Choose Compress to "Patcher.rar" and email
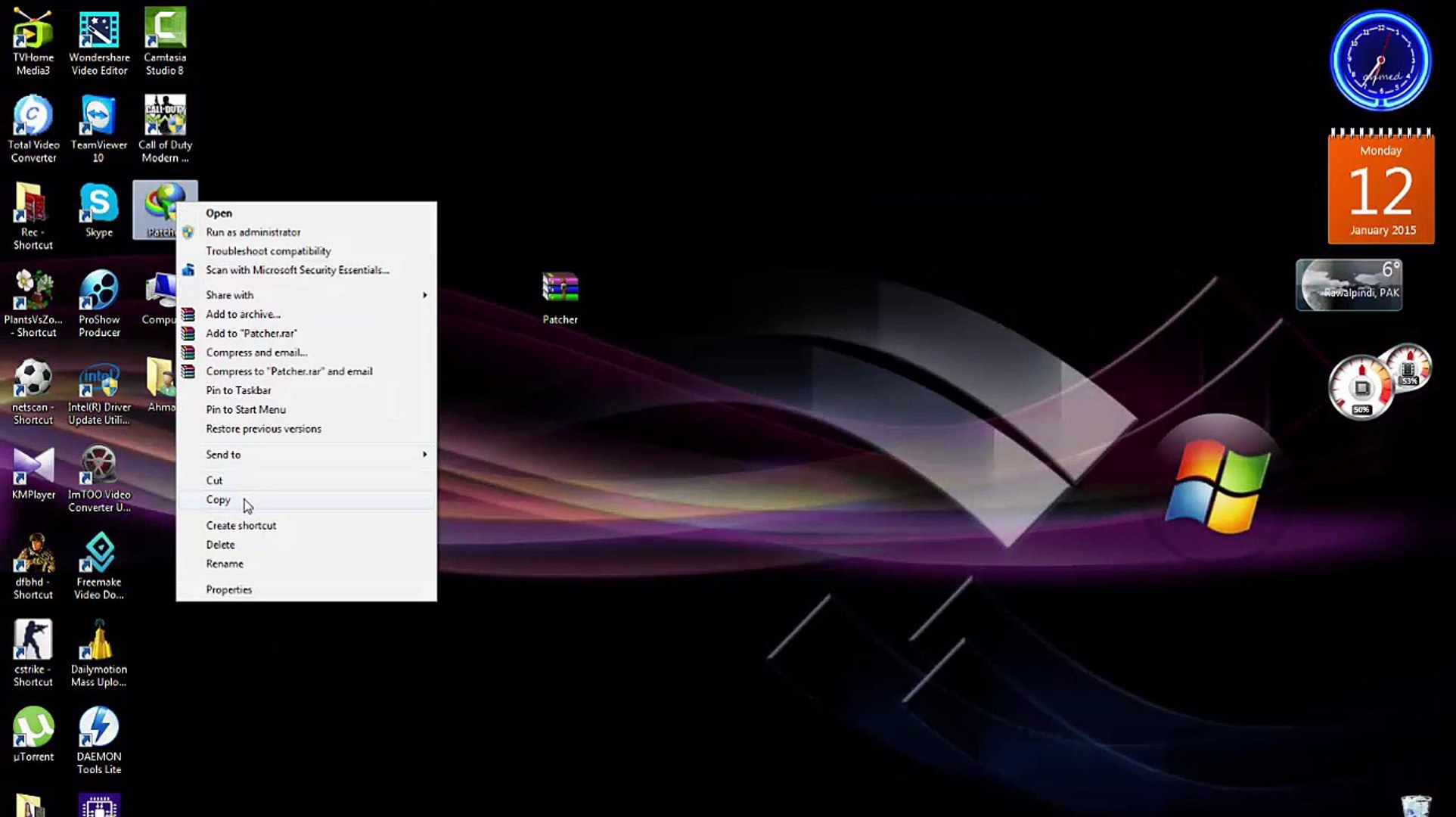The height and width of the screenshot is (817, 1456). coord(306,371)
